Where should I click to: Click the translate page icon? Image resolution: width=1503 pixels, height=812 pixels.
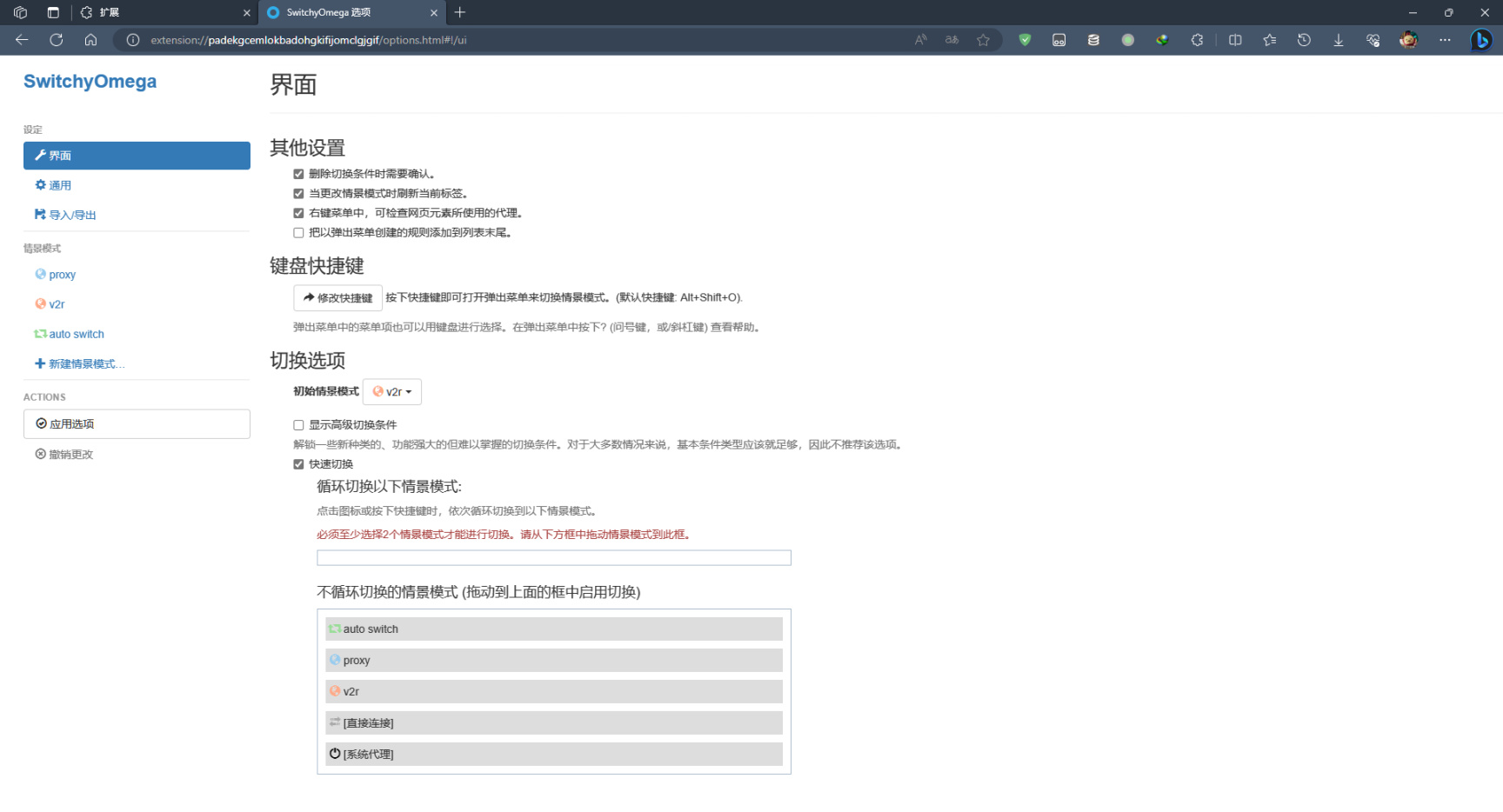[952, 40]
